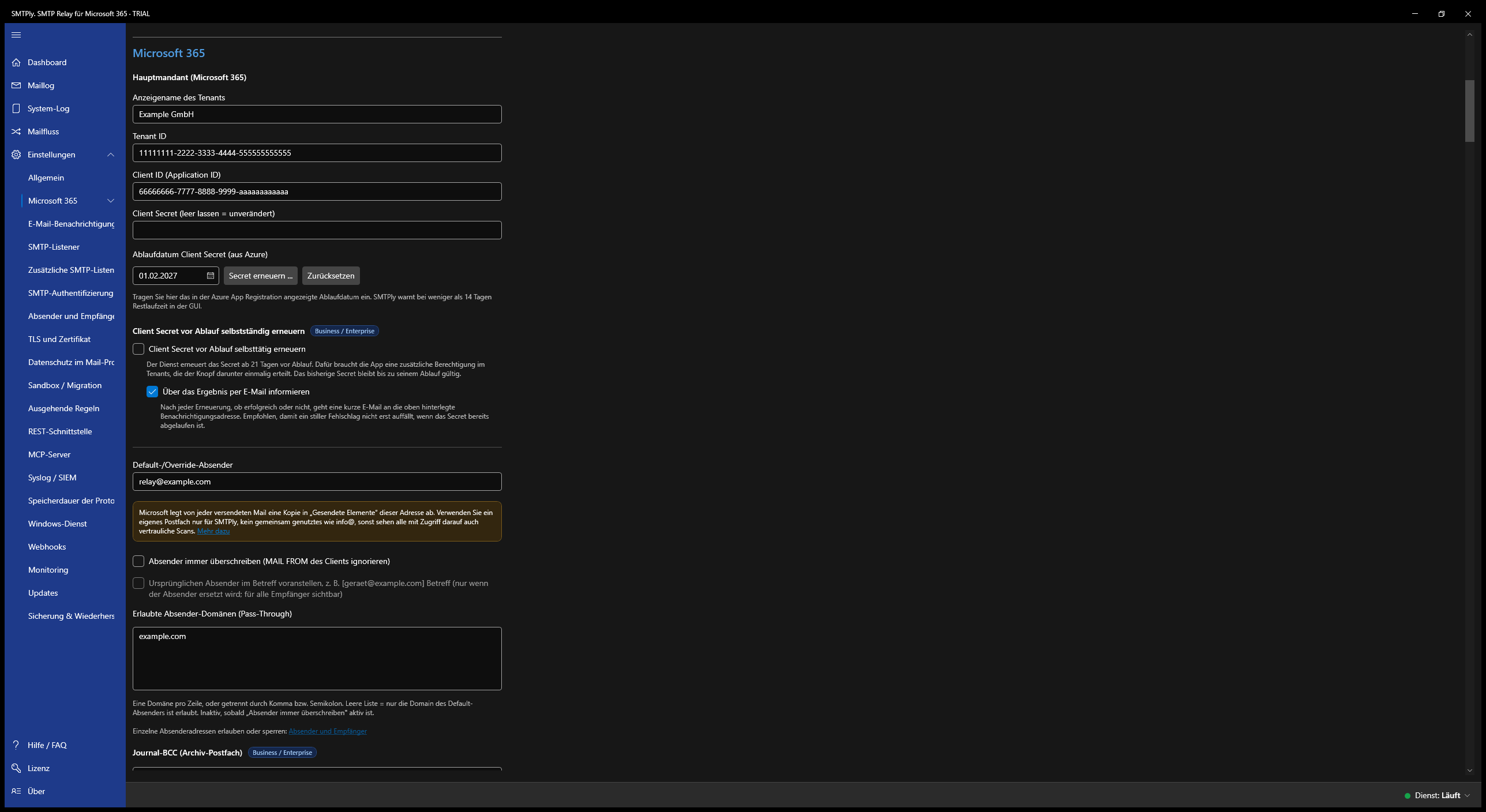Open Webhooks settings page
Viewport: 1486px width, 812px height.
coord(47,547)
